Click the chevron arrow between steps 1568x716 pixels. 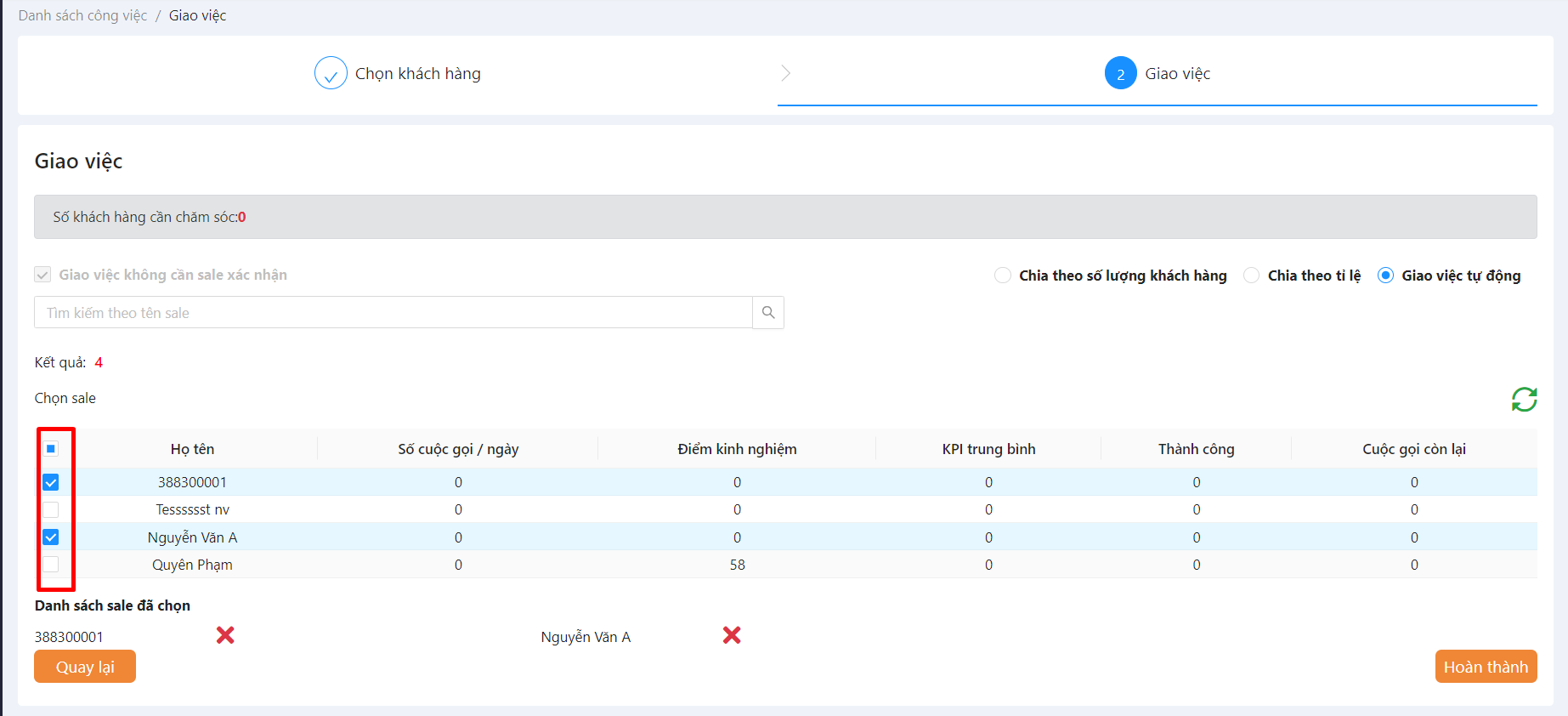786,73
